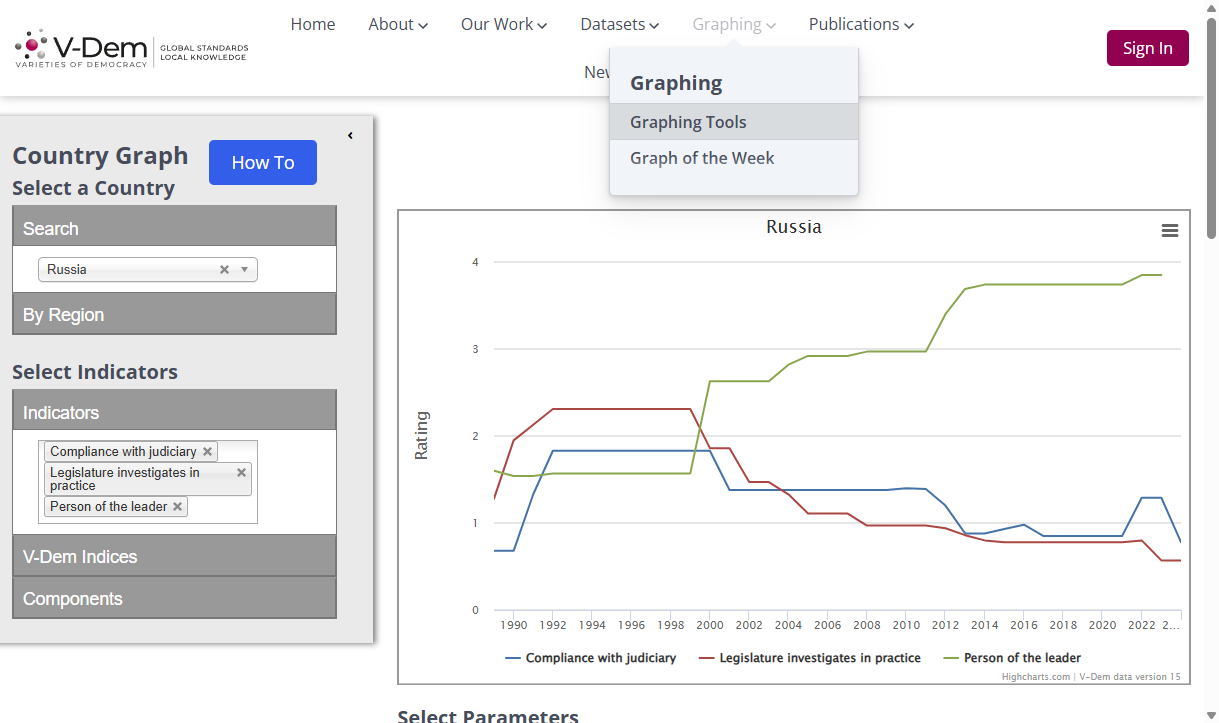
Task: Click the Select a Country heading
Action: [x=93, y=188]
